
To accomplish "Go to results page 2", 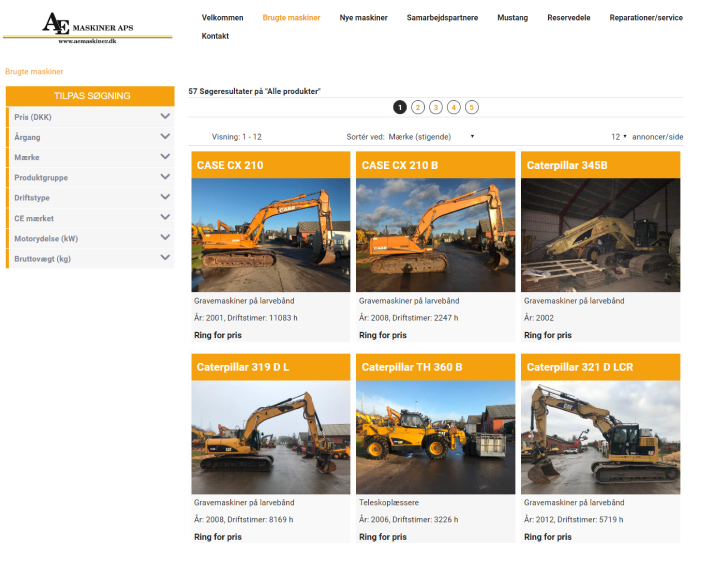I will pos(418,107).
